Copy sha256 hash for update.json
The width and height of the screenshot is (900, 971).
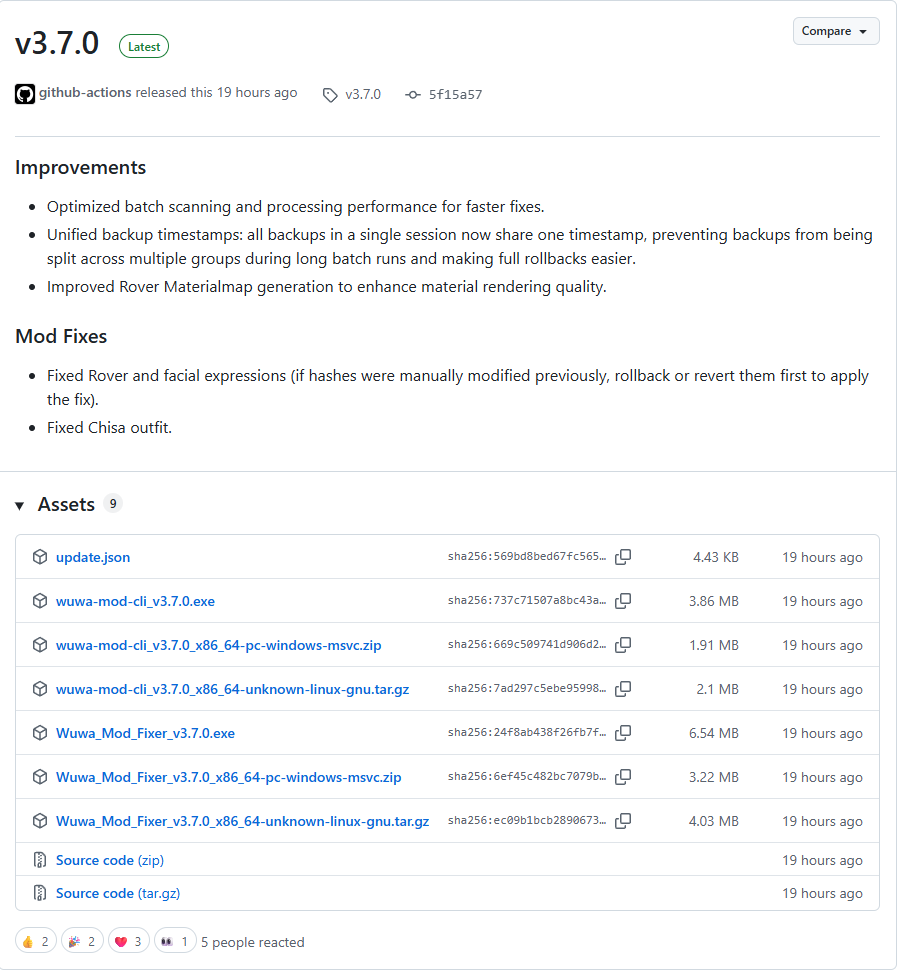pyautogui.click(x=623, y=557)
